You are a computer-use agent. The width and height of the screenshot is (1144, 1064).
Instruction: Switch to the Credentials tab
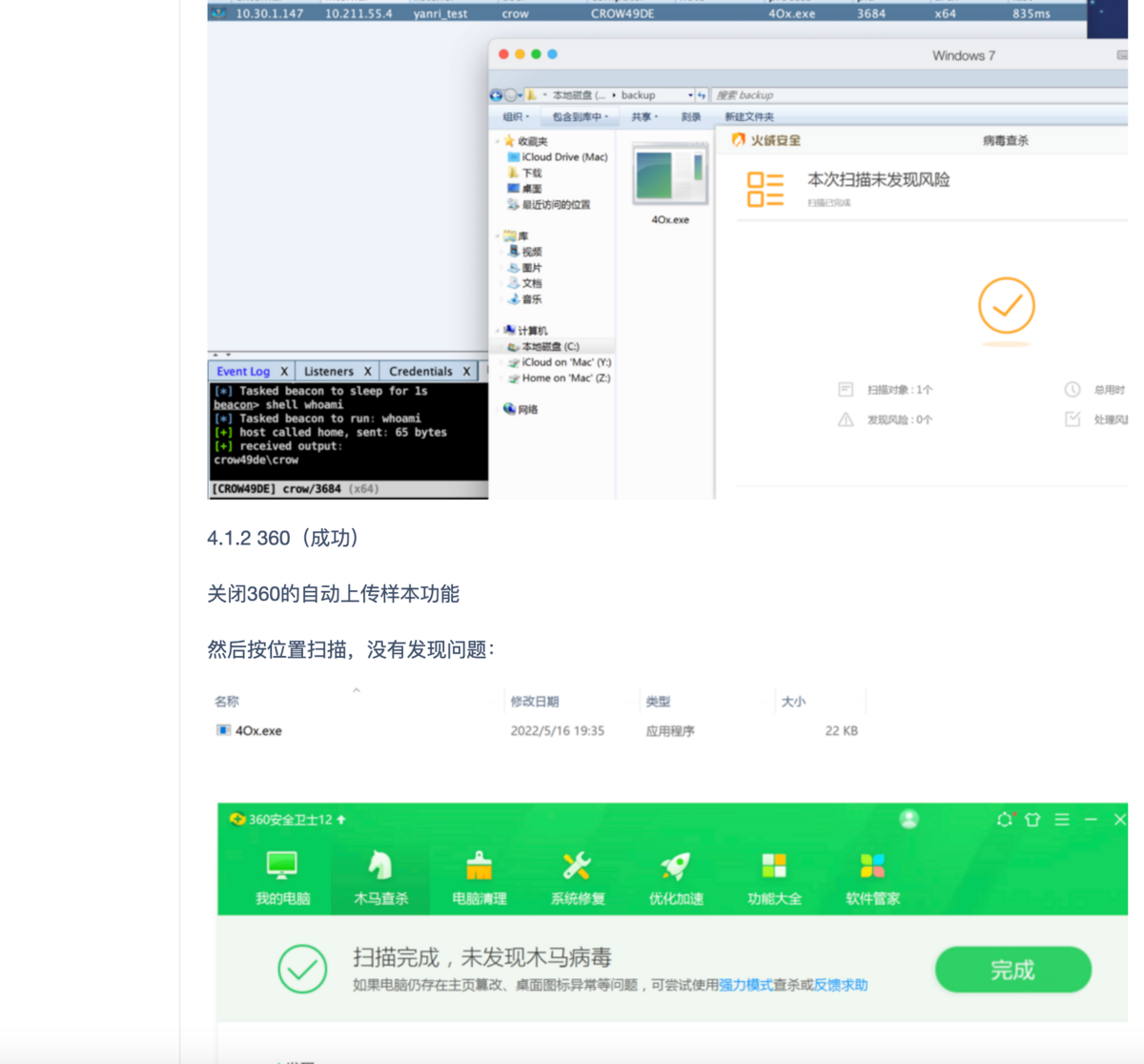[420, 371]
